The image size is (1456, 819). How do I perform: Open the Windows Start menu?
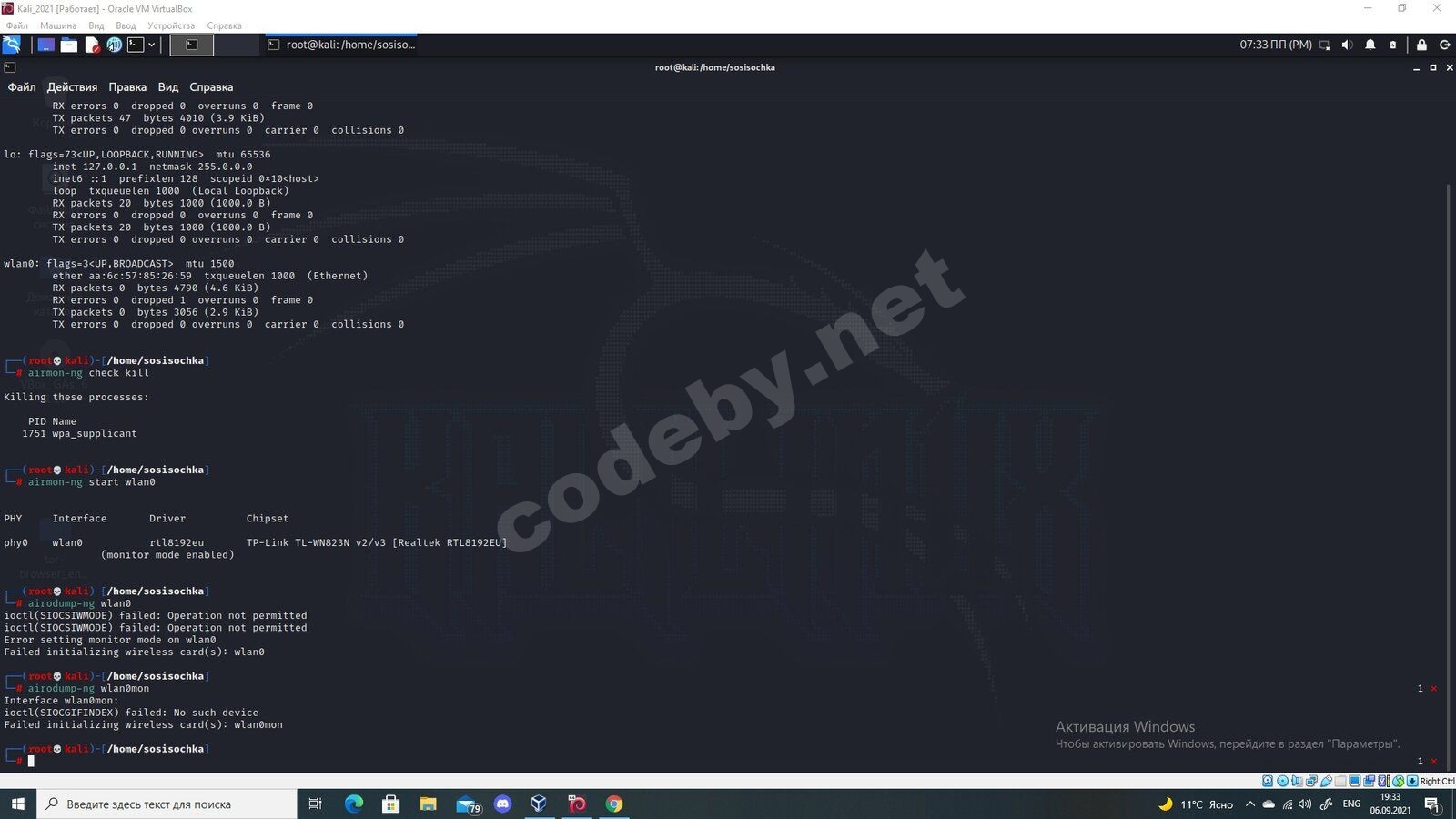(18, 804)
